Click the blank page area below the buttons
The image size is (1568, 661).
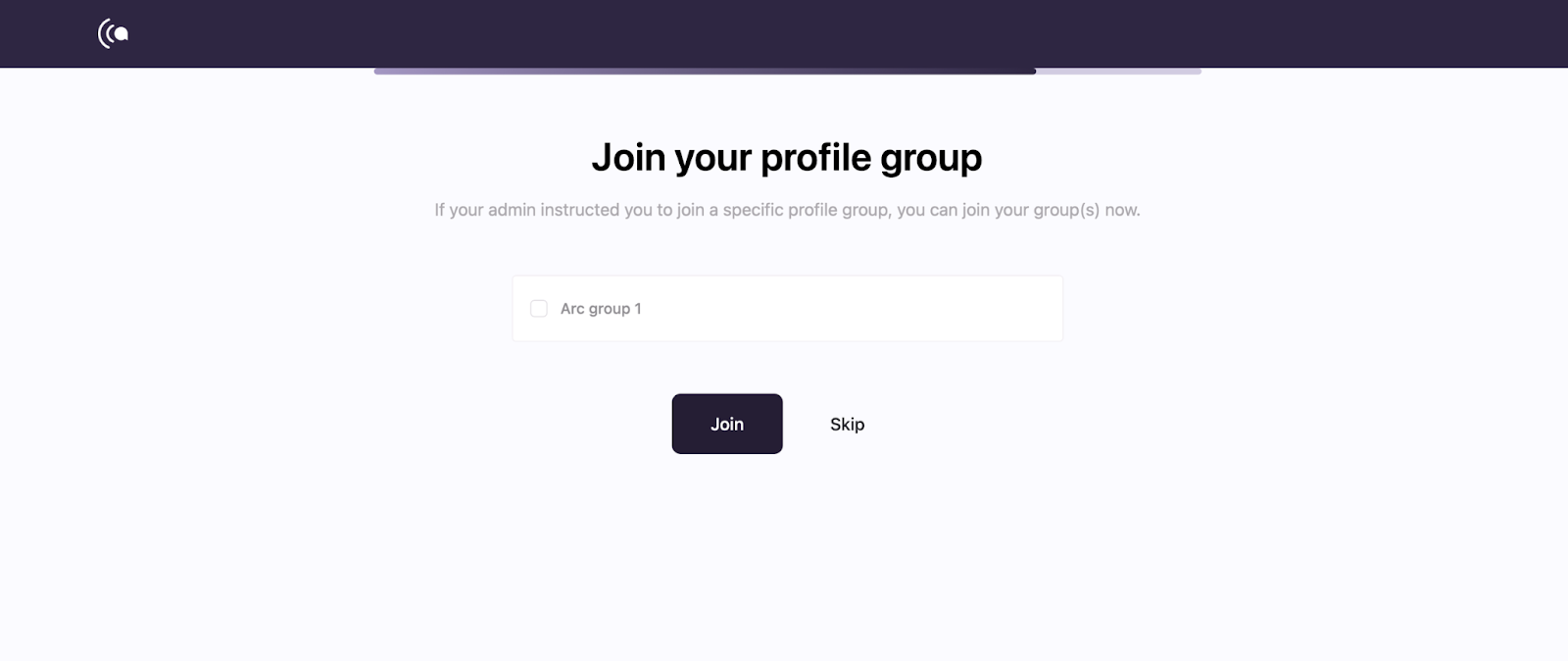point(784,559)
